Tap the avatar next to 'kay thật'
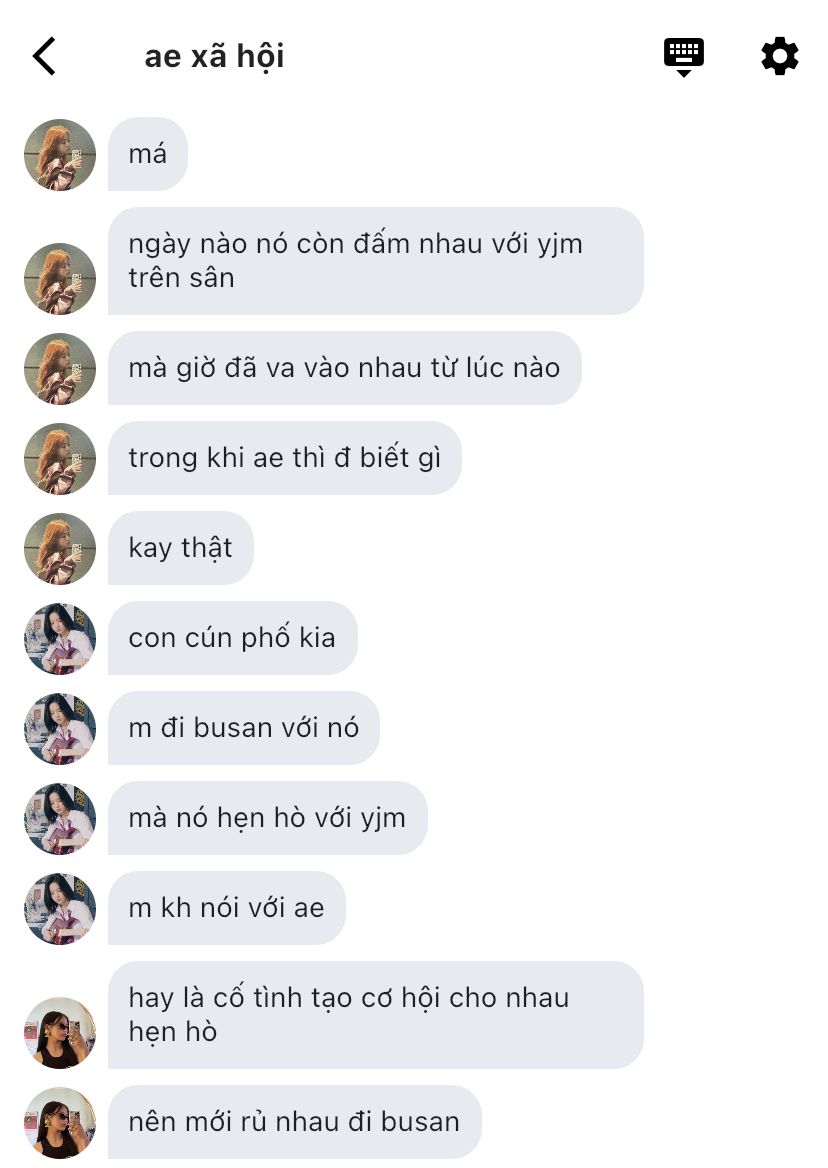Image resolution: width=828 pixels, height=1168 pixels. [60, 548]
